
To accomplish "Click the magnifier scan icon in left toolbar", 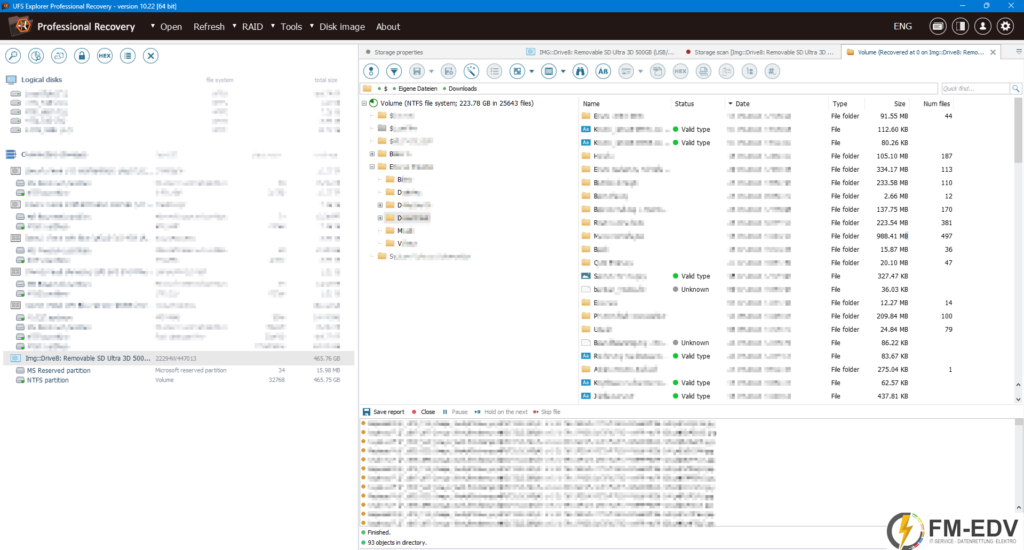I will (13, 56).
